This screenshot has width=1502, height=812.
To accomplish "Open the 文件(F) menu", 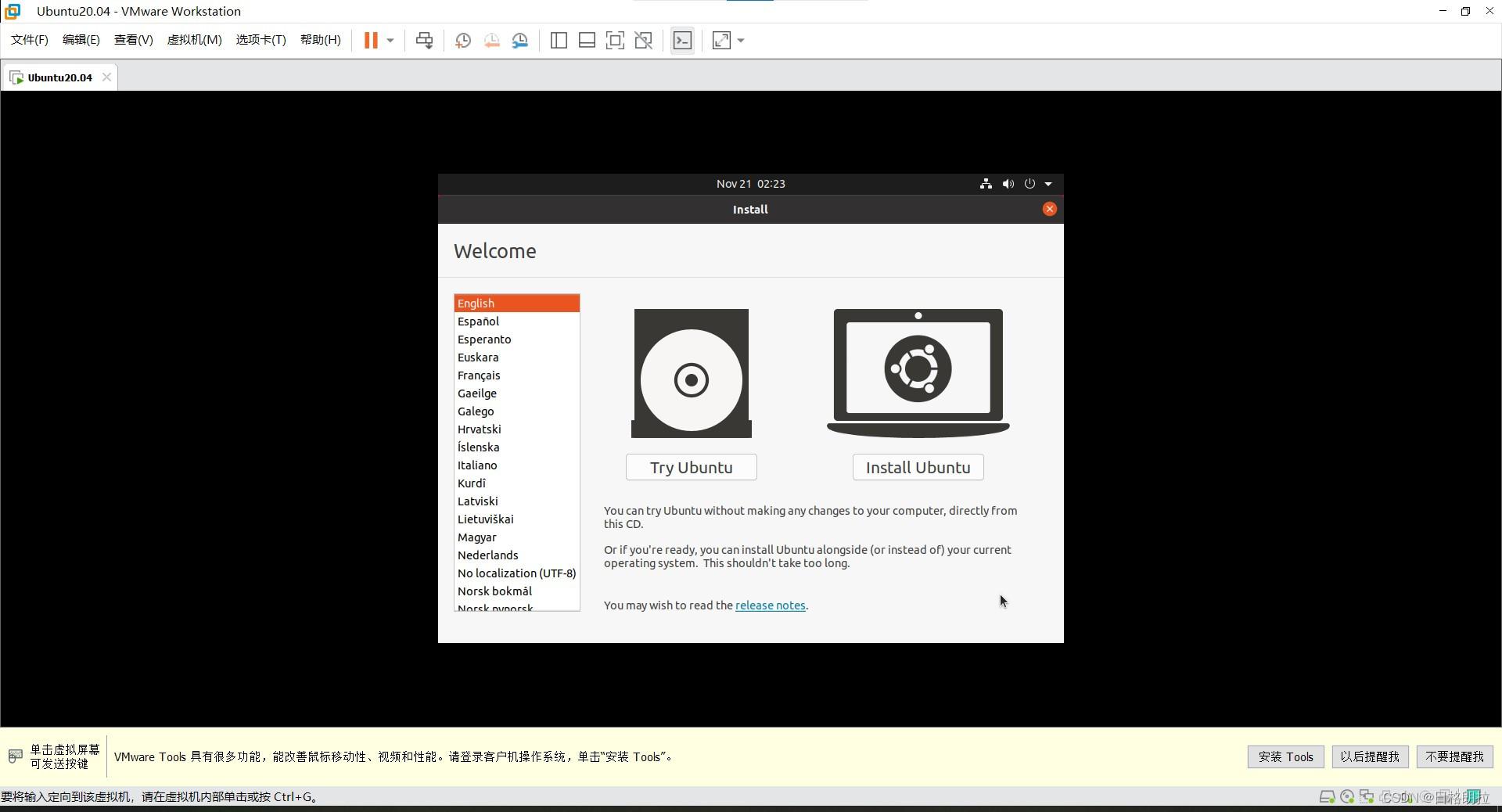I will click(30, 40).
